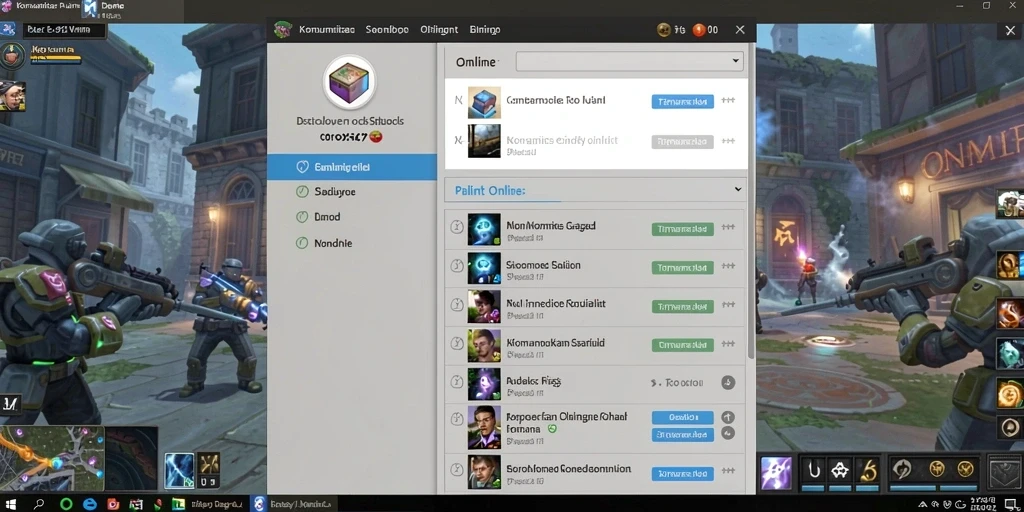Image resolution: width=1024 pixels, height=512 pixels.
Task: Click the blue button in the Gamtamoie Ro Iulanl row
Action: [x=682, y=101]
